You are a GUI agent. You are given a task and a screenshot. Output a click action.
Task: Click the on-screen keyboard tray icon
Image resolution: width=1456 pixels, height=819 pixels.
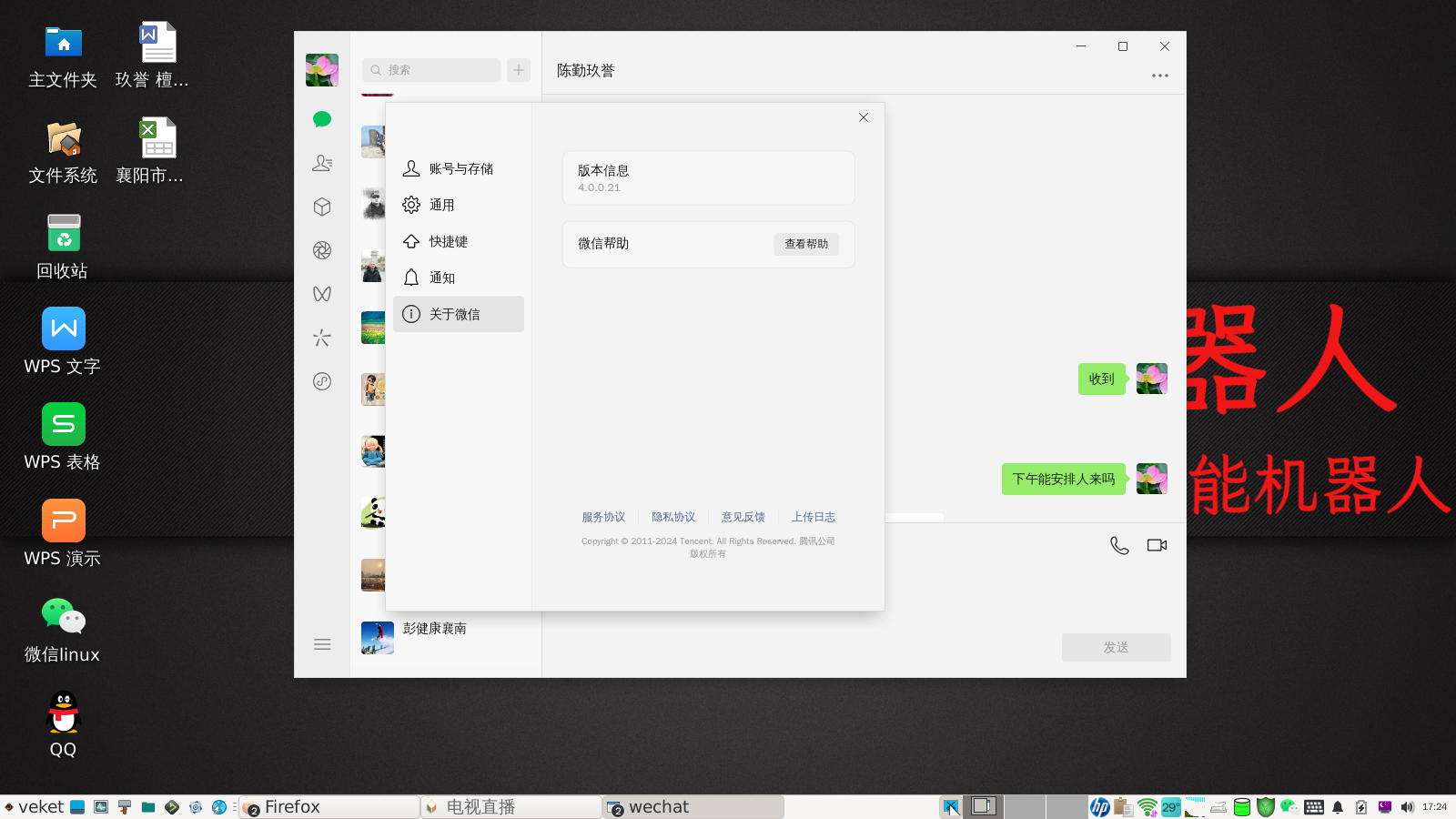pyautogui.click(x=1314, y=807)
